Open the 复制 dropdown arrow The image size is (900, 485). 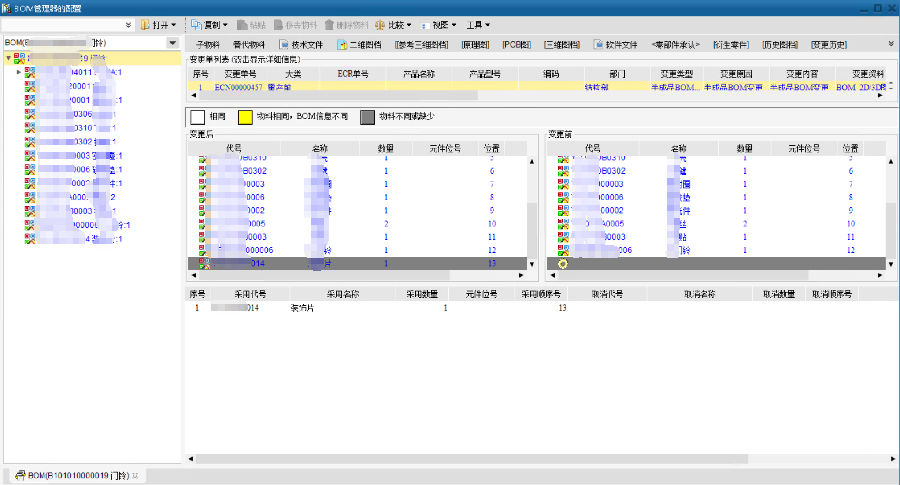click(x=225, y=25)
